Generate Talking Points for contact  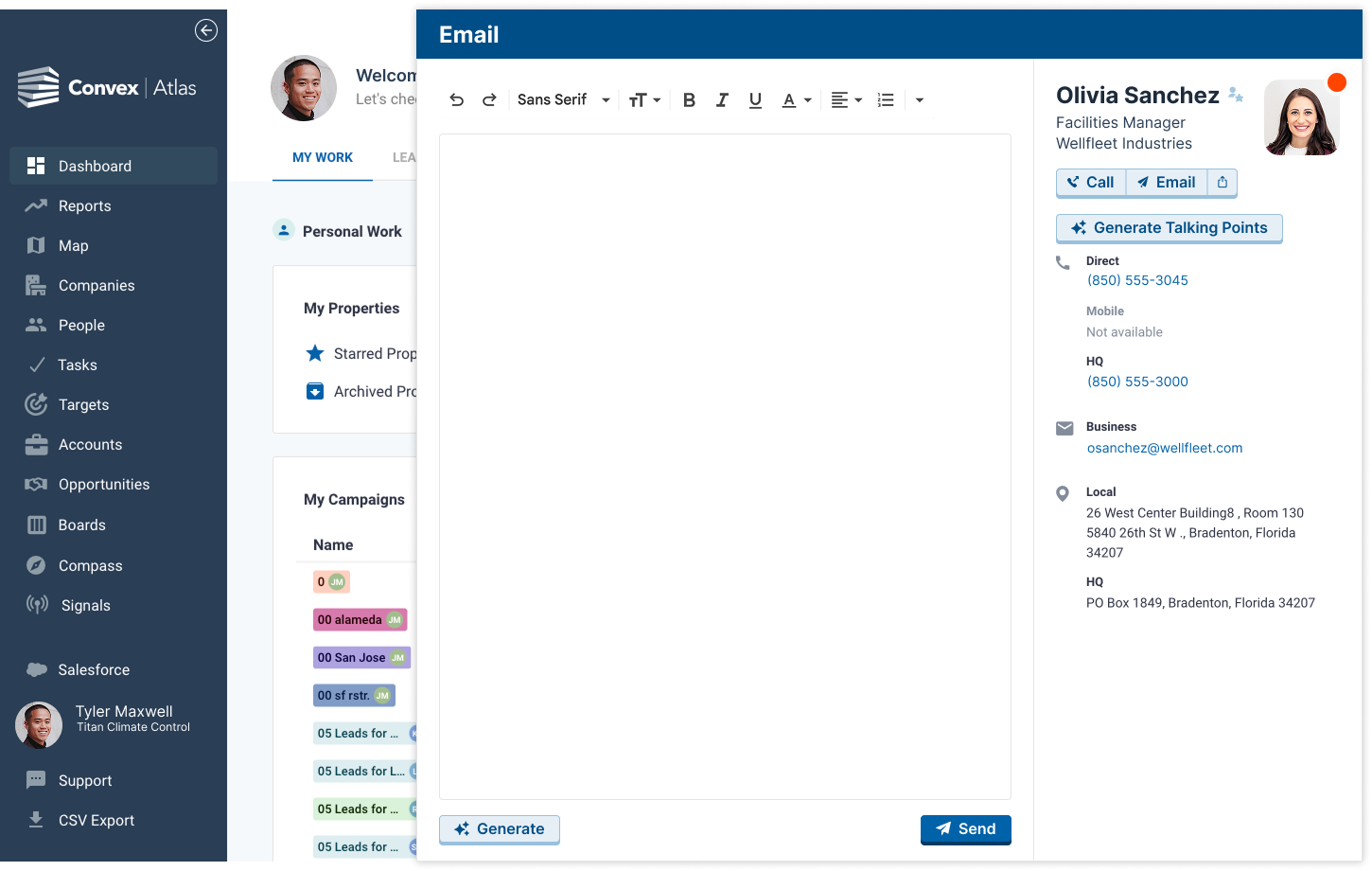[1170, 228]
